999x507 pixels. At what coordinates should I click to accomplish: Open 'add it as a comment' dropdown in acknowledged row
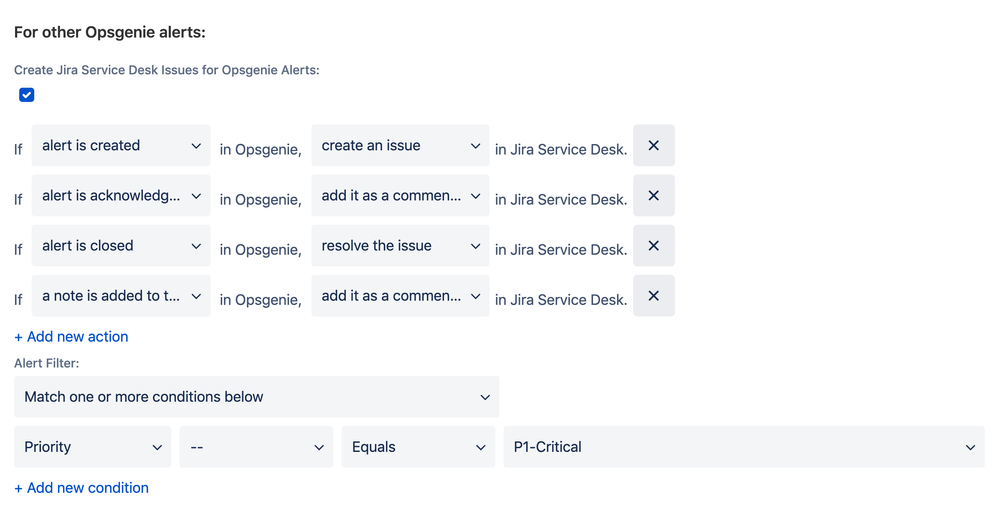(400, 196)
